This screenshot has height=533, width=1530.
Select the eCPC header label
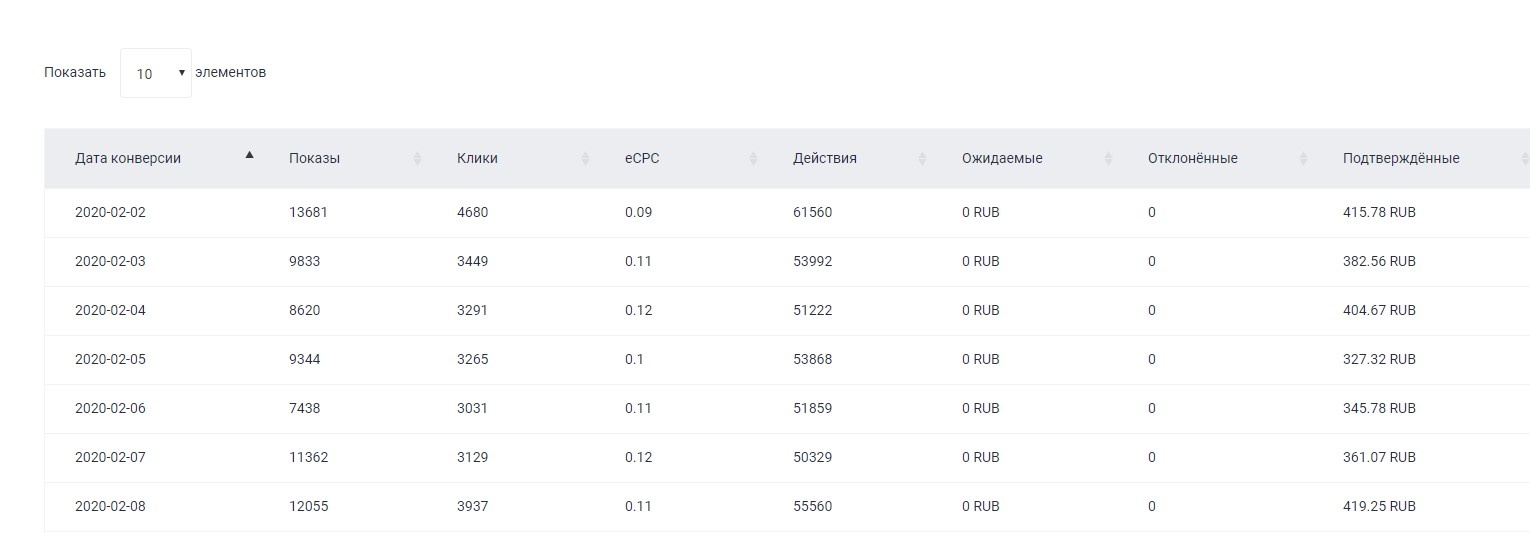click(642, 158)
